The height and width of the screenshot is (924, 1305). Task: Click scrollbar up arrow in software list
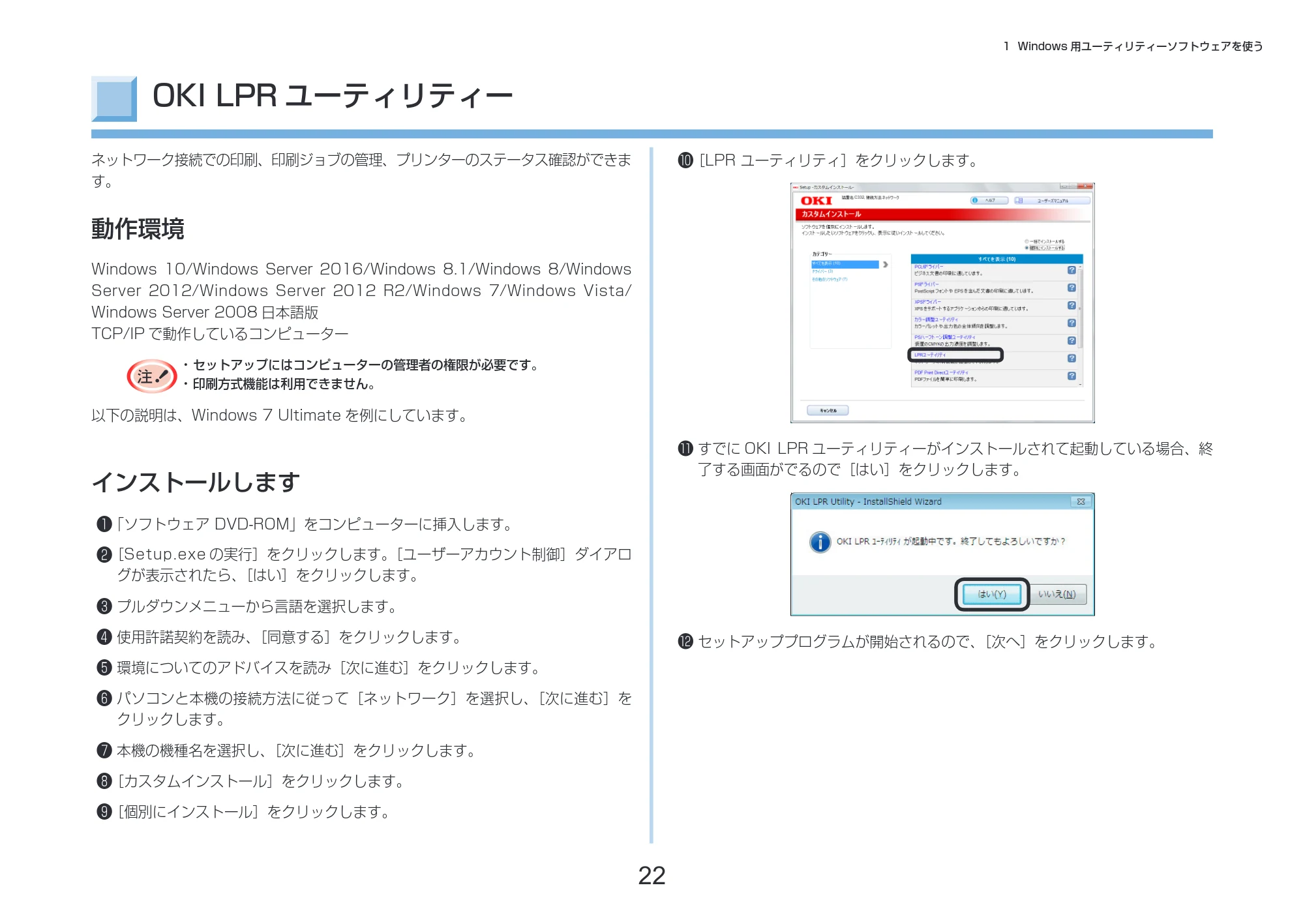click(x=1080, y=267)
